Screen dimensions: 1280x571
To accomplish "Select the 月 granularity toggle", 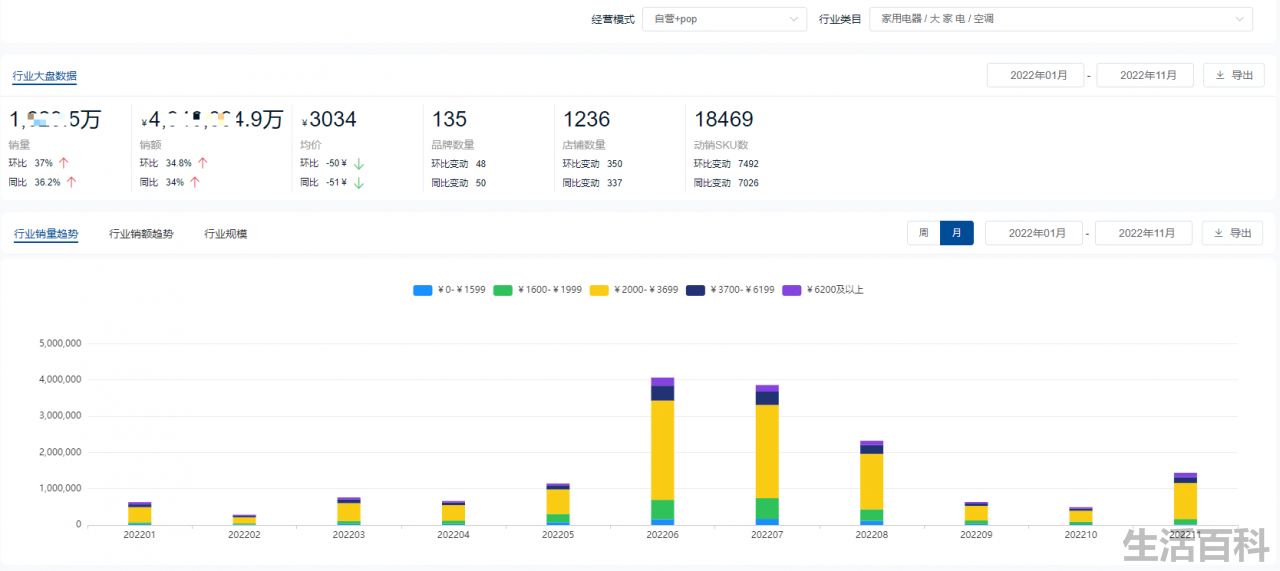I will click(x=957, y=233).
